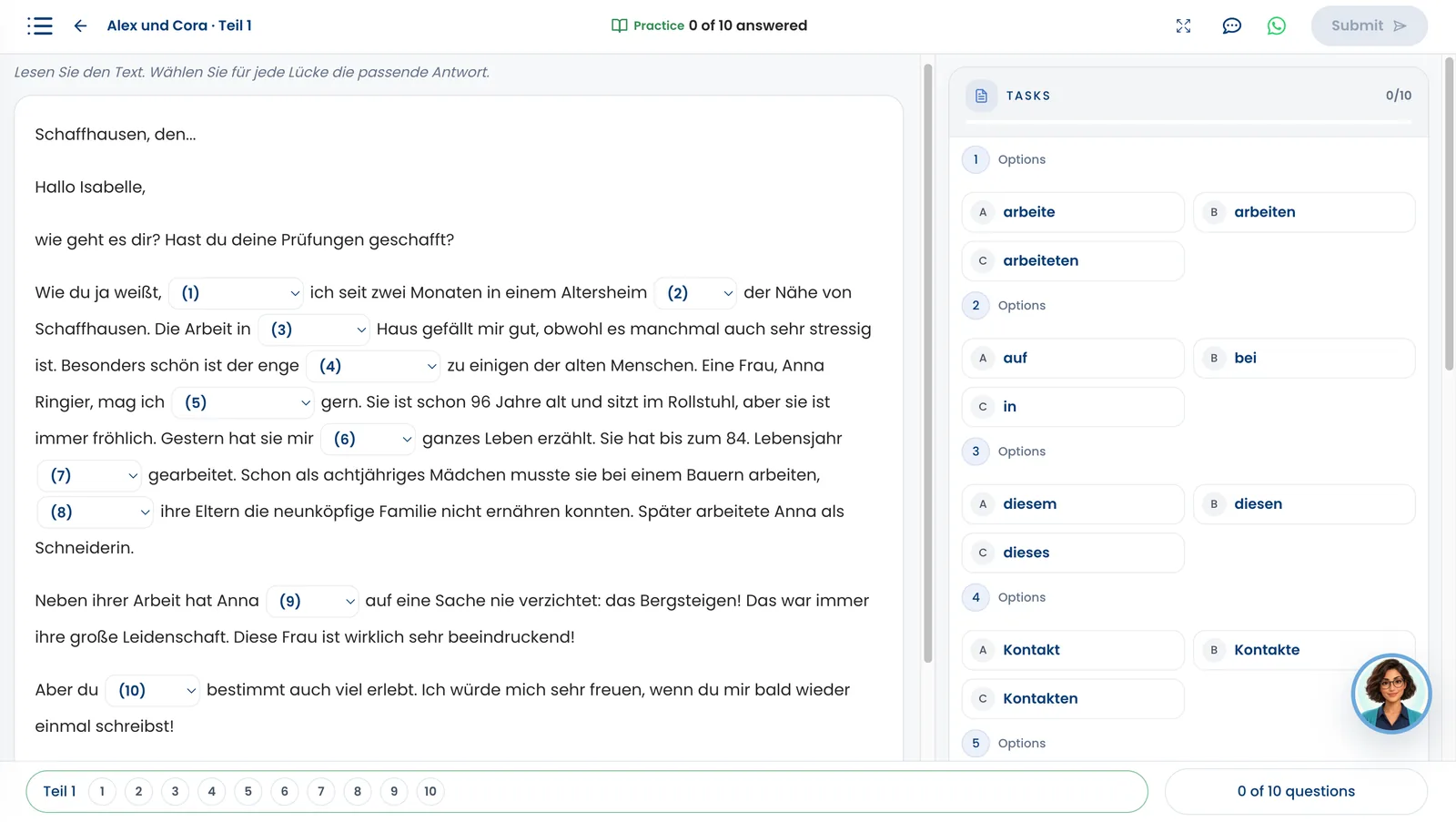Open the hamburger list menu icon
This screenshot has height=822, width=1456.
40,25
